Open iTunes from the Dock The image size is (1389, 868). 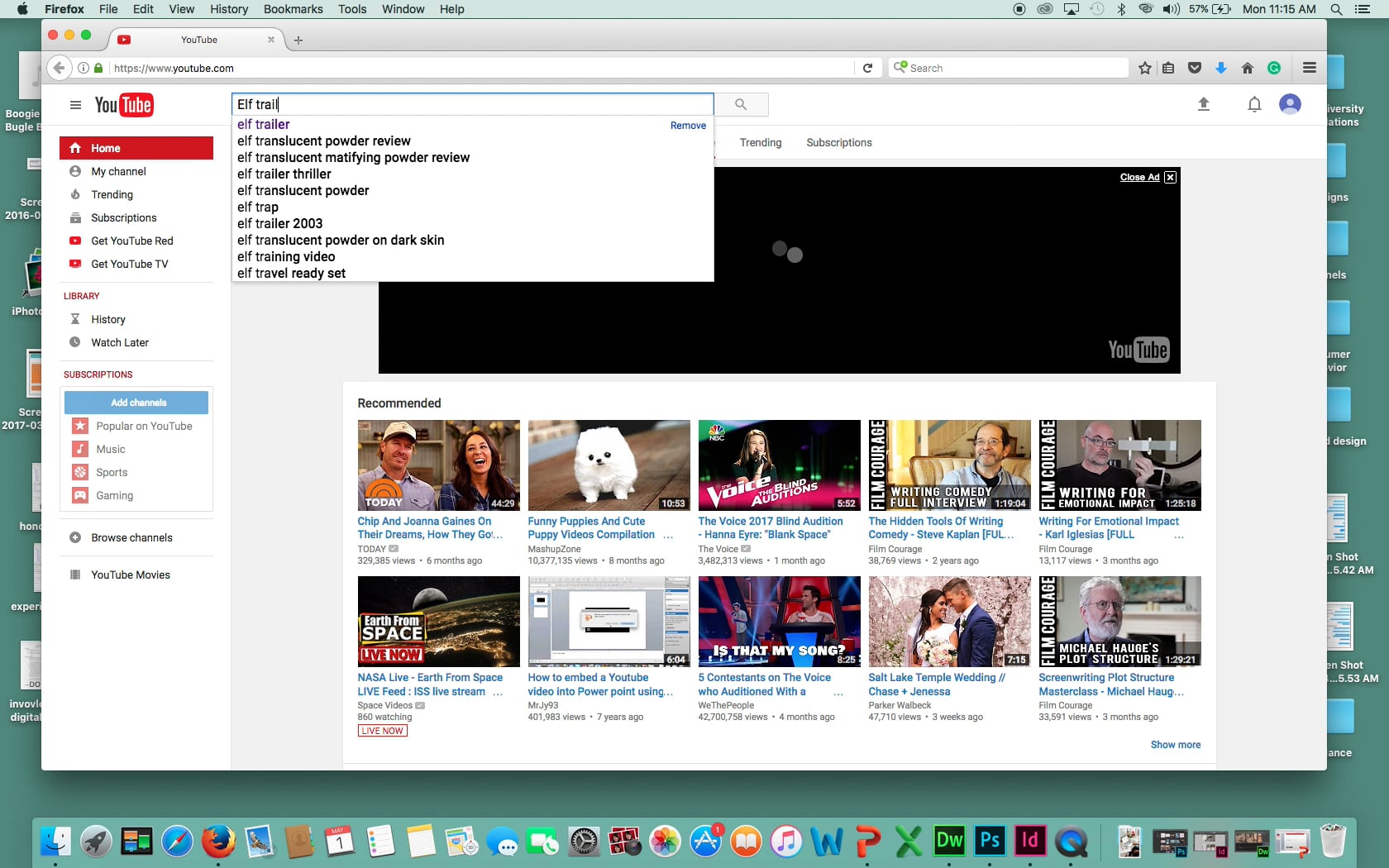tap(786, 842)
